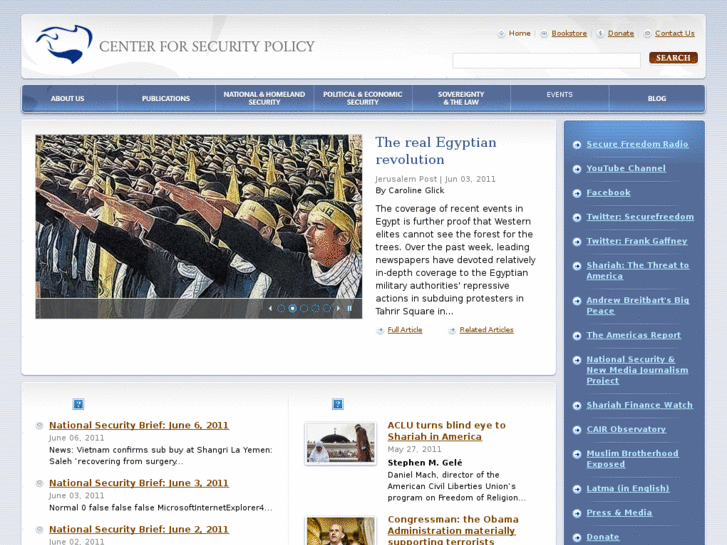727x545 pixels.
Task: Open Shariah: The Threat to America link
Action: (638, 270)
